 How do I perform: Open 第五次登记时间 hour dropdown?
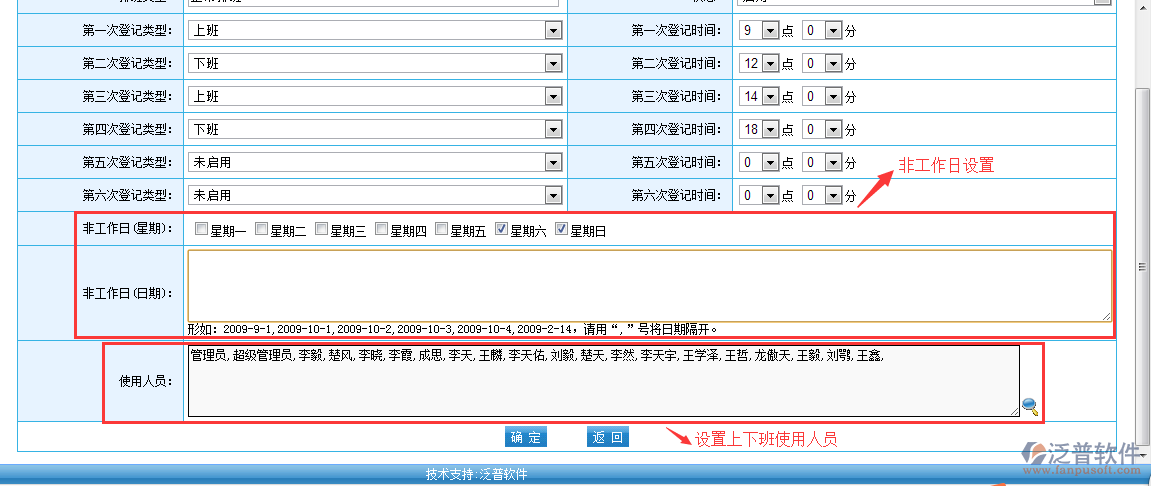pos(758,162)
